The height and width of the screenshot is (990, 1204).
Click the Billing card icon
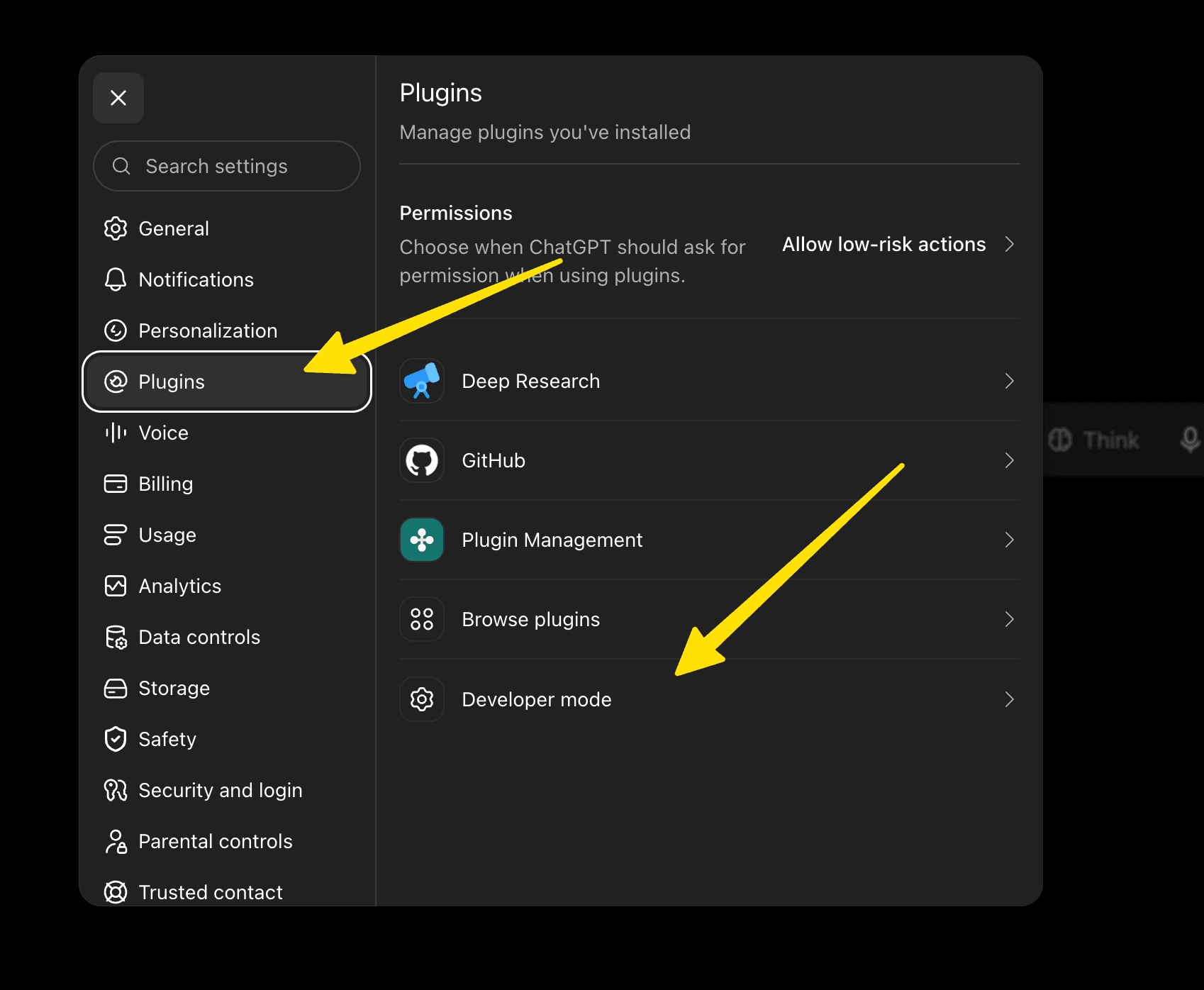pyautogui.click(x=116, y=484)
